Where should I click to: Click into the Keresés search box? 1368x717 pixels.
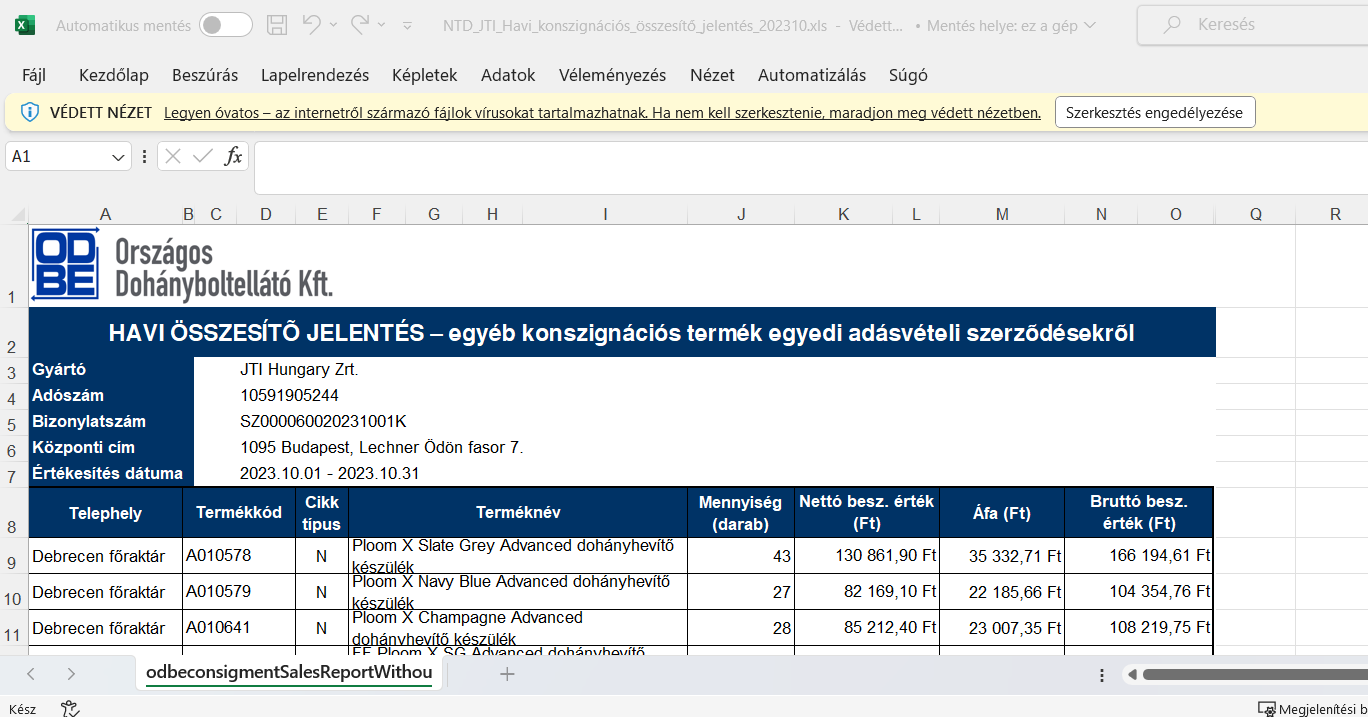point(1252,25)
